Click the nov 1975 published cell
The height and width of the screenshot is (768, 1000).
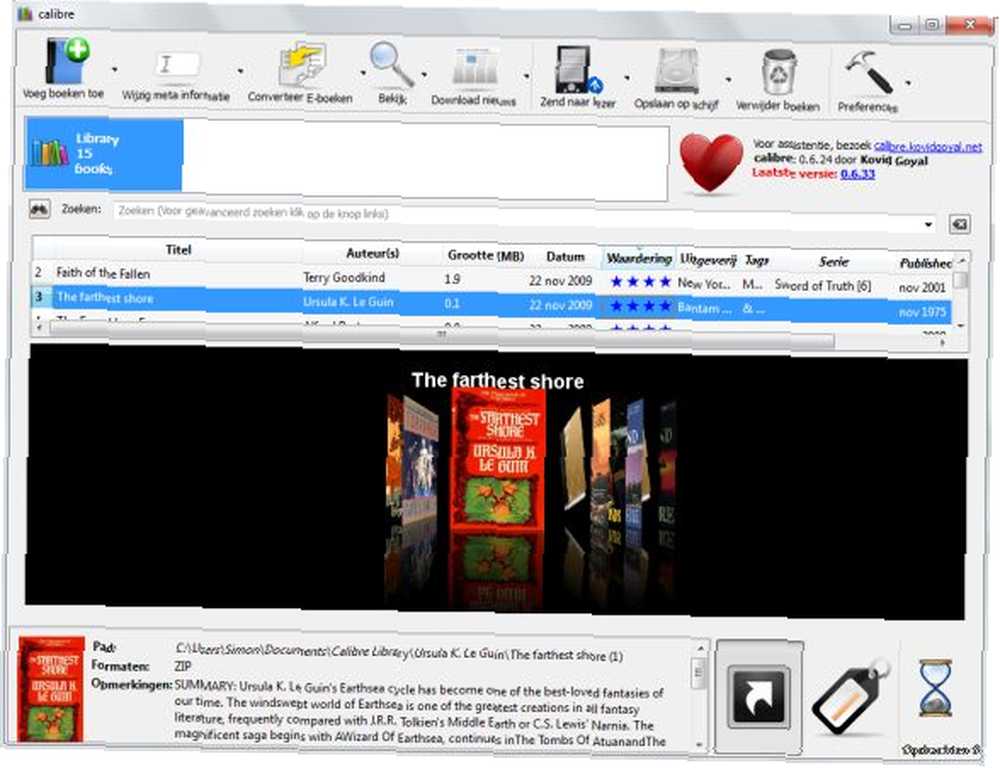point(922,312)
